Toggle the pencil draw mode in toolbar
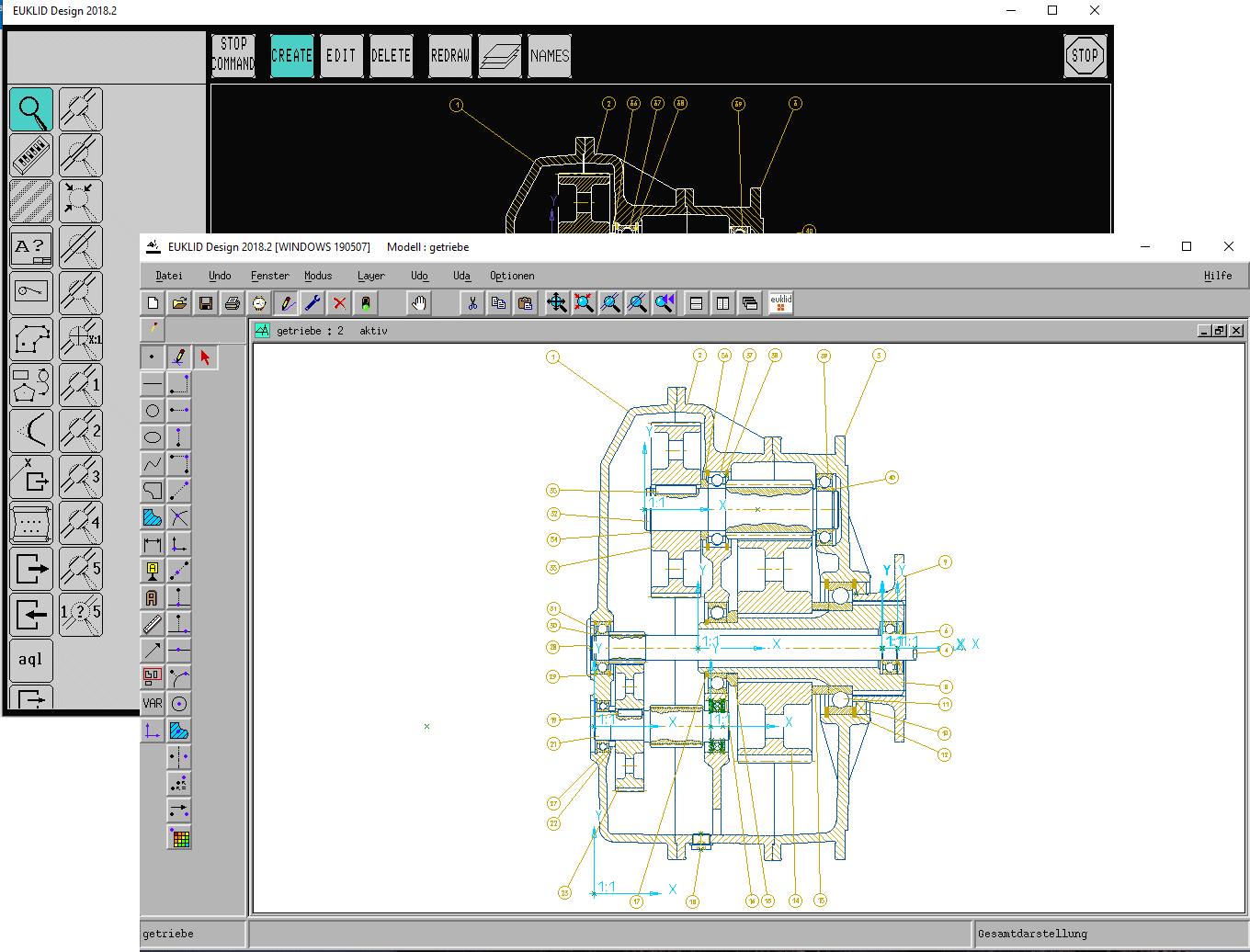The image size is (1250, 952). tap(286, 303)
